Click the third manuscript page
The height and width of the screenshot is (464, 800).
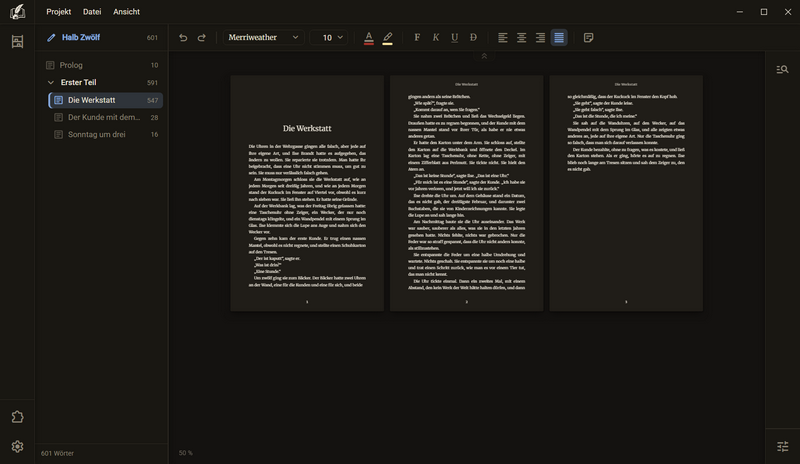click(x=626, y=193)
